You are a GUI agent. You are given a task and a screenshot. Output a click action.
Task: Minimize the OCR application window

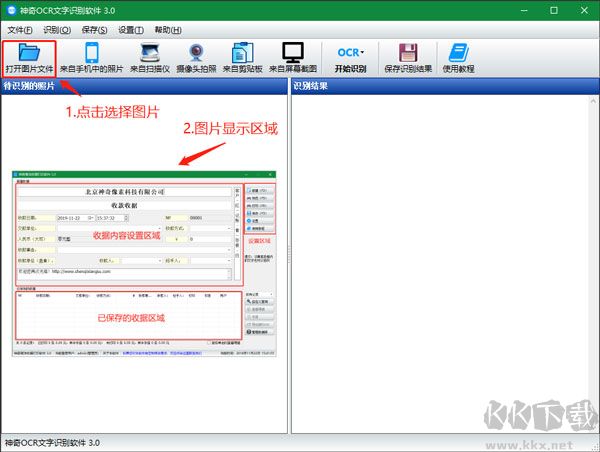click(524, 10)
